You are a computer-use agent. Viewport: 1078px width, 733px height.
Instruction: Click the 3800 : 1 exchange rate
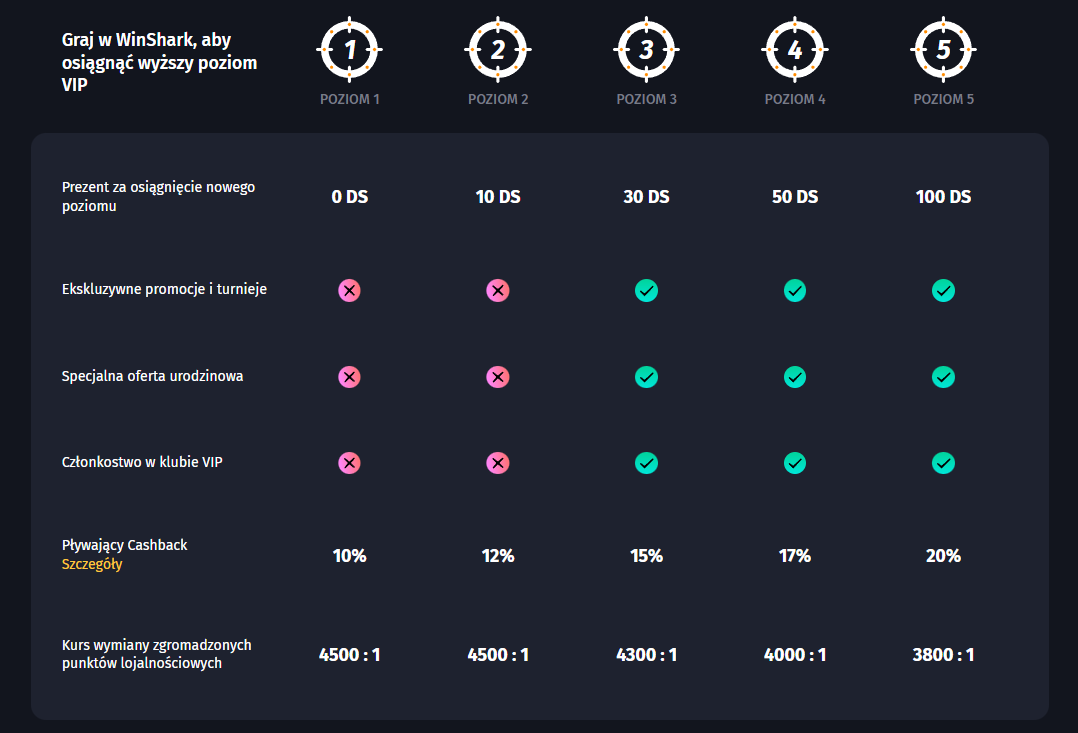coord(943,655)
